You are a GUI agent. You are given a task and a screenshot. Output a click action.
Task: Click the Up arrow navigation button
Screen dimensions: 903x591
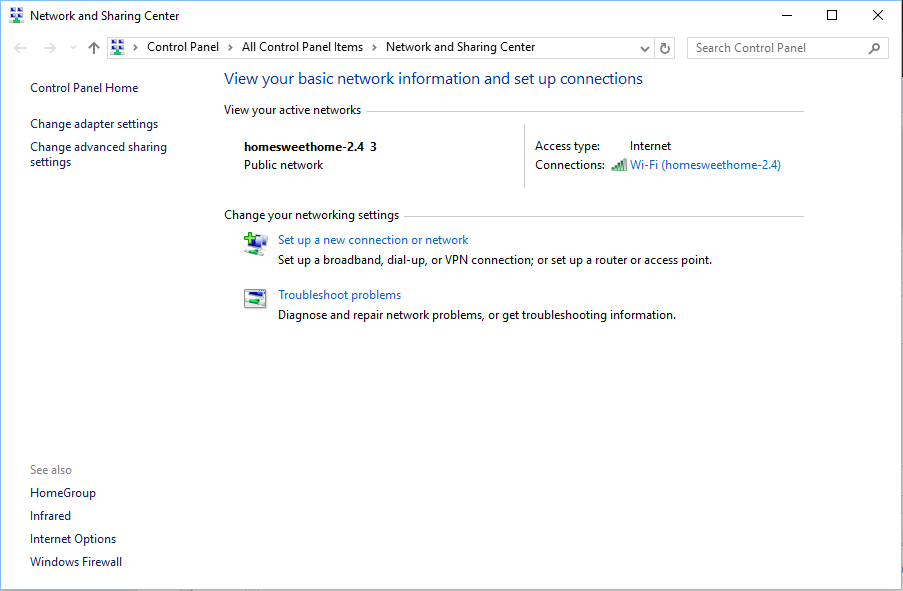[x=94, y=48]
